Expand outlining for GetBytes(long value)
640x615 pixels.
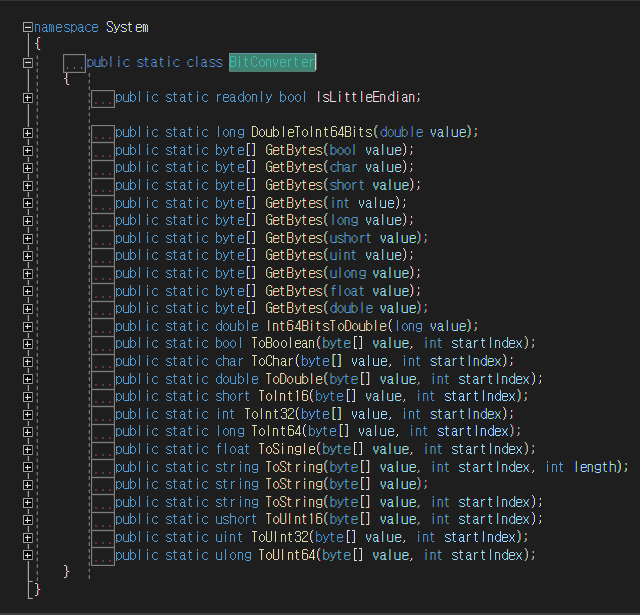point(28,221)
